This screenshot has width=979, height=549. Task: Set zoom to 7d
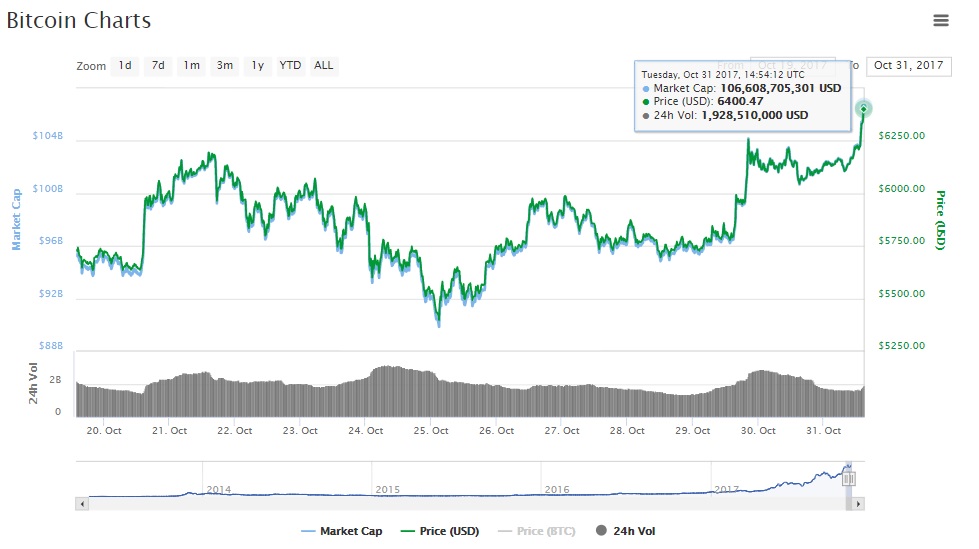[158, 66]
